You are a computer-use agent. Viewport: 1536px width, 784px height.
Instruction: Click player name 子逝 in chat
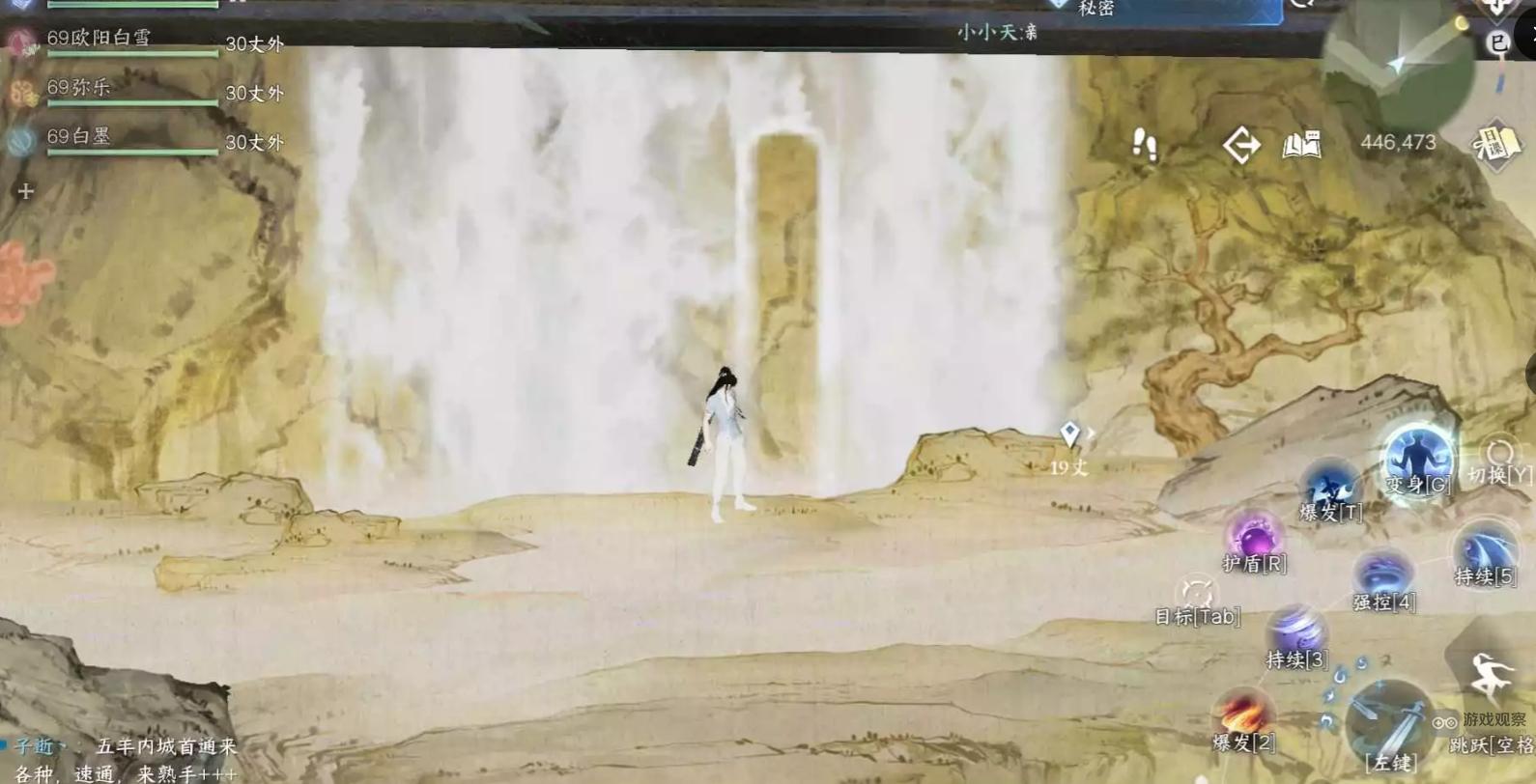tap(35, 746)
